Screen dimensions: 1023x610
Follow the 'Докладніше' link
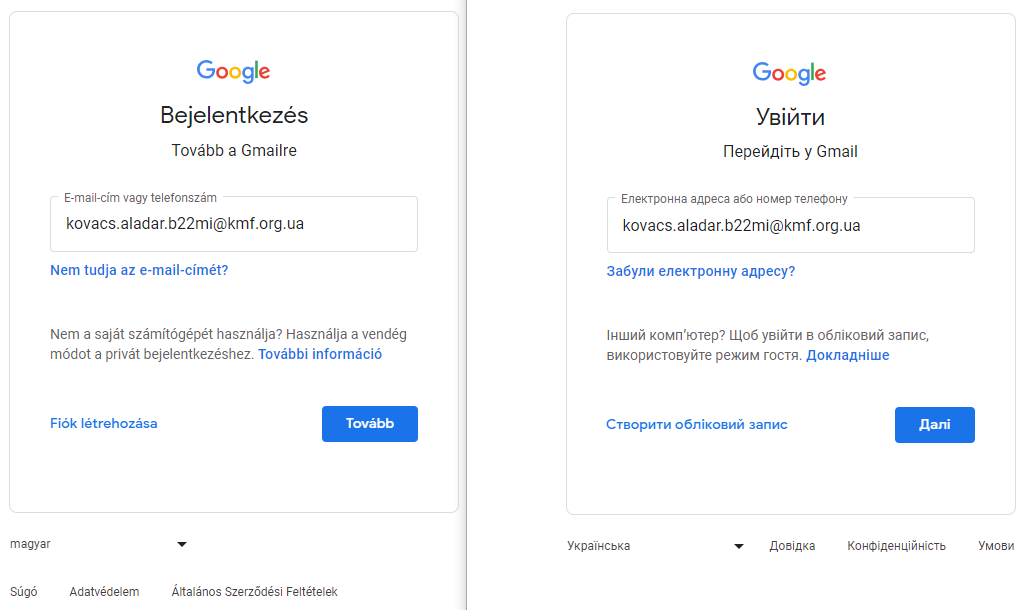847,355
